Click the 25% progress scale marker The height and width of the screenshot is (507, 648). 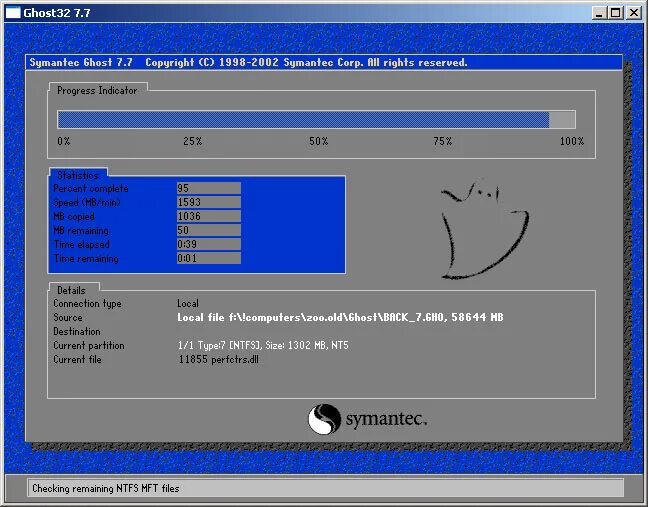[193, 141]
